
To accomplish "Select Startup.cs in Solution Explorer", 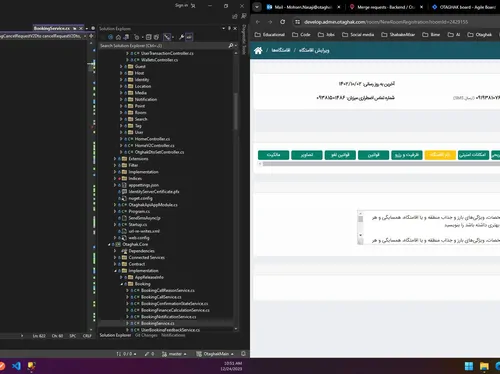I will coord(138,225).
